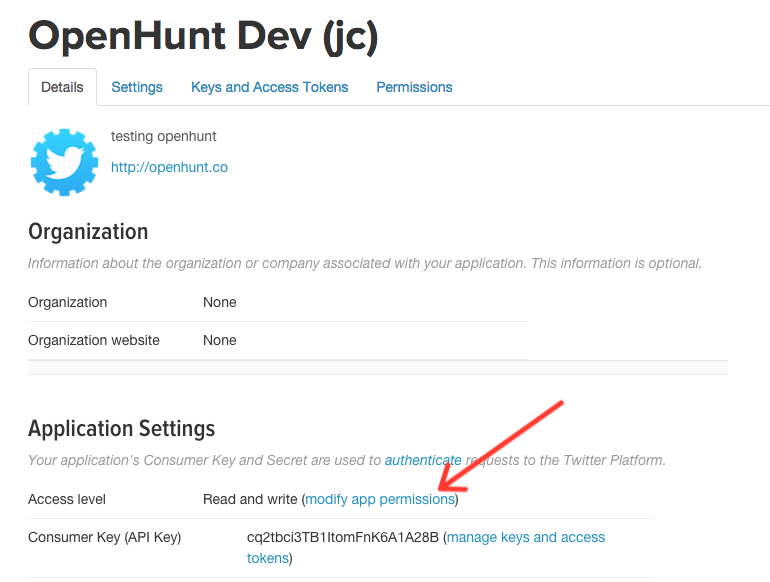
Task: Click the Twitter gear application icon
Action: (x=64, y=161)
